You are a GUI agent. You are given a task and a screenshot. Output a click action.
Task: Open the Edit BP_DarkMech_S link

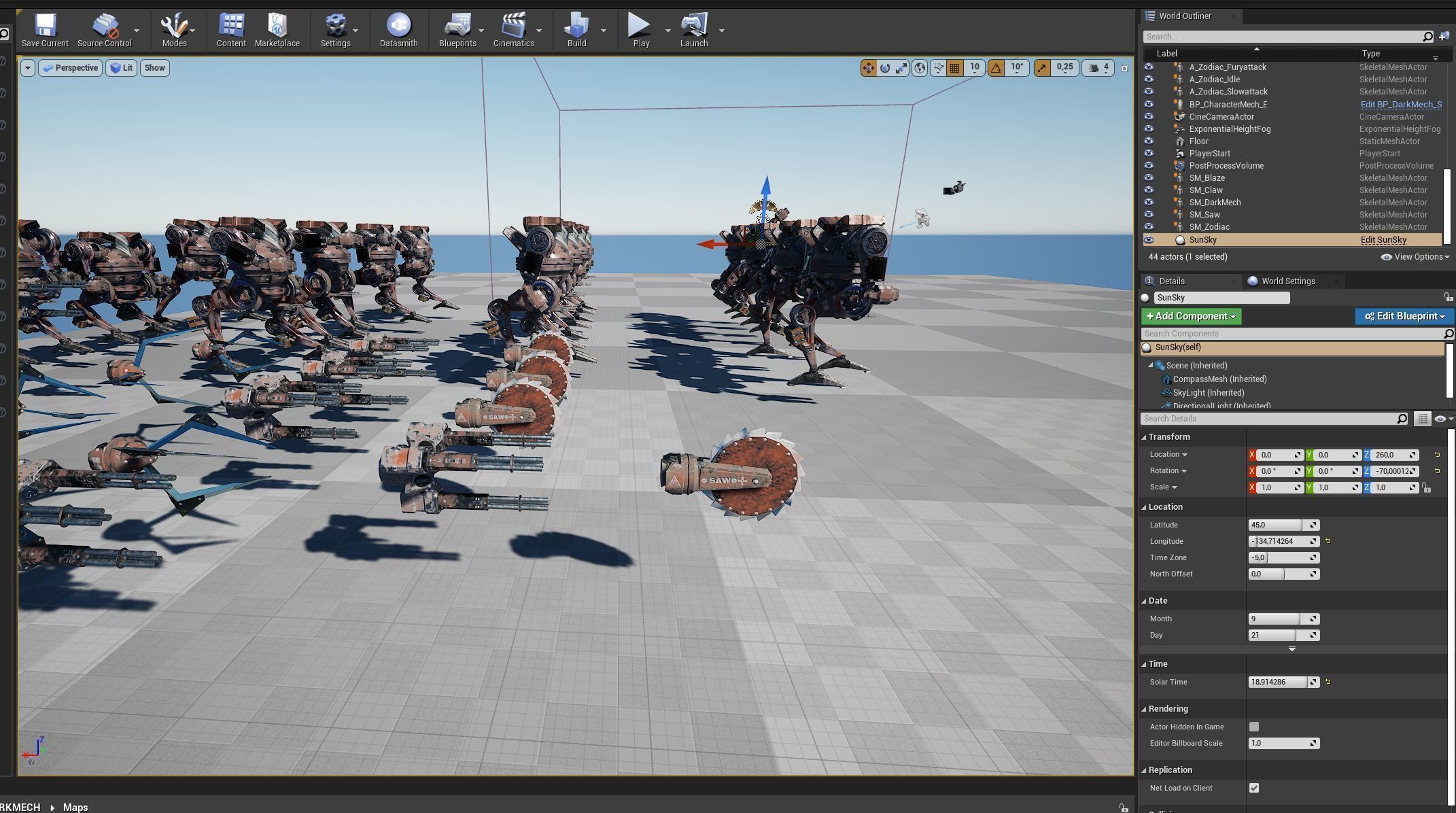click(1400, 105)
